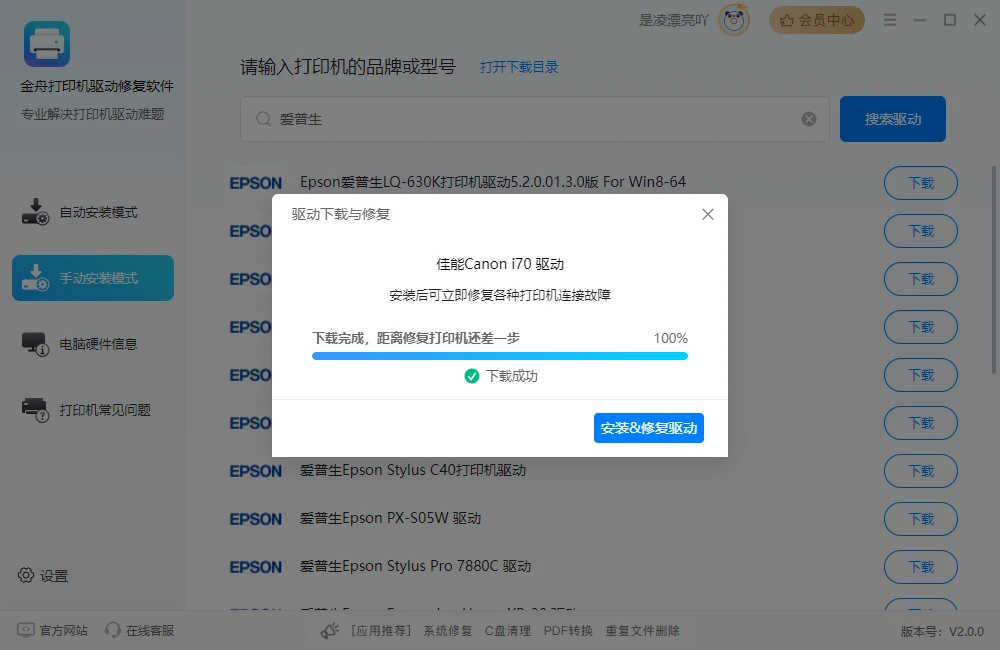Click the search field containing 爱普生
Viewport: 1000px width, 650px height.
tap(534, 119)
